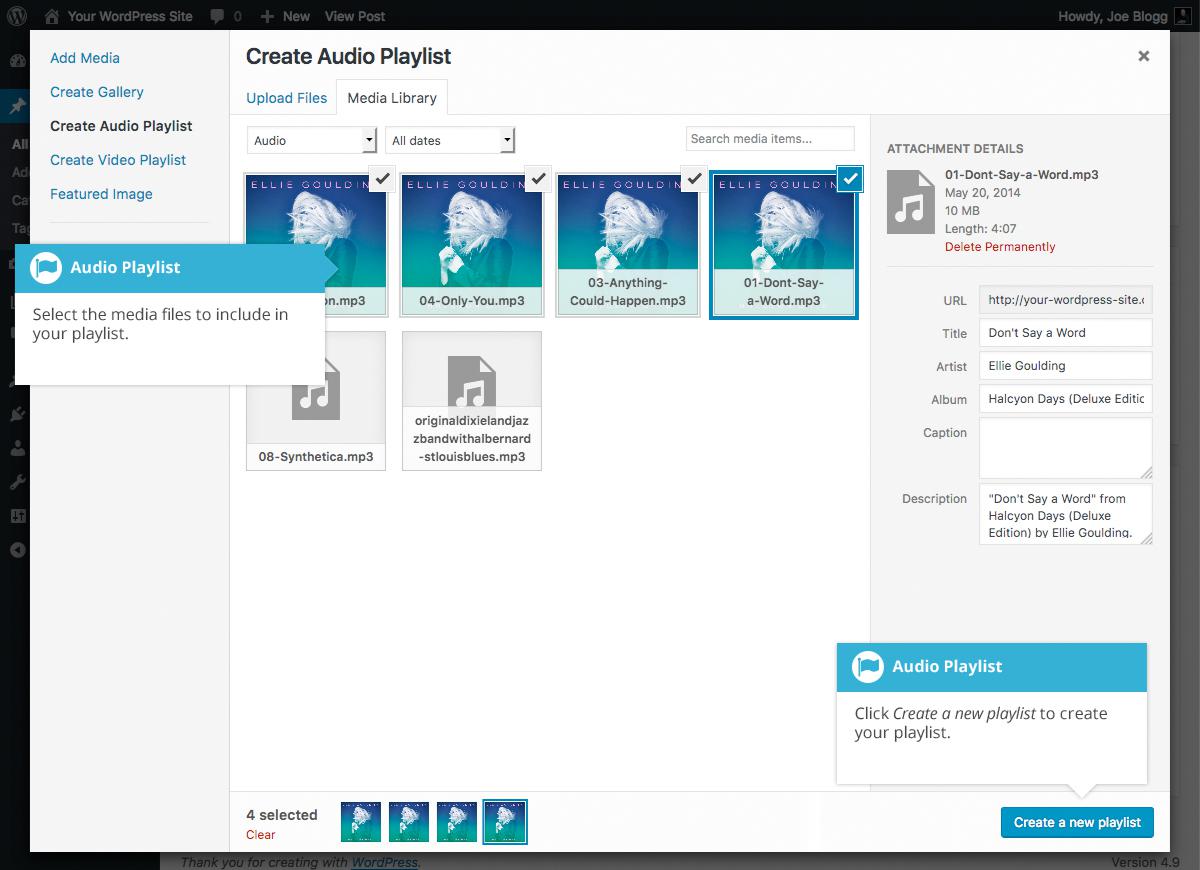Click the attachment URL field

pyautogui.click(x=1066, y=299)
